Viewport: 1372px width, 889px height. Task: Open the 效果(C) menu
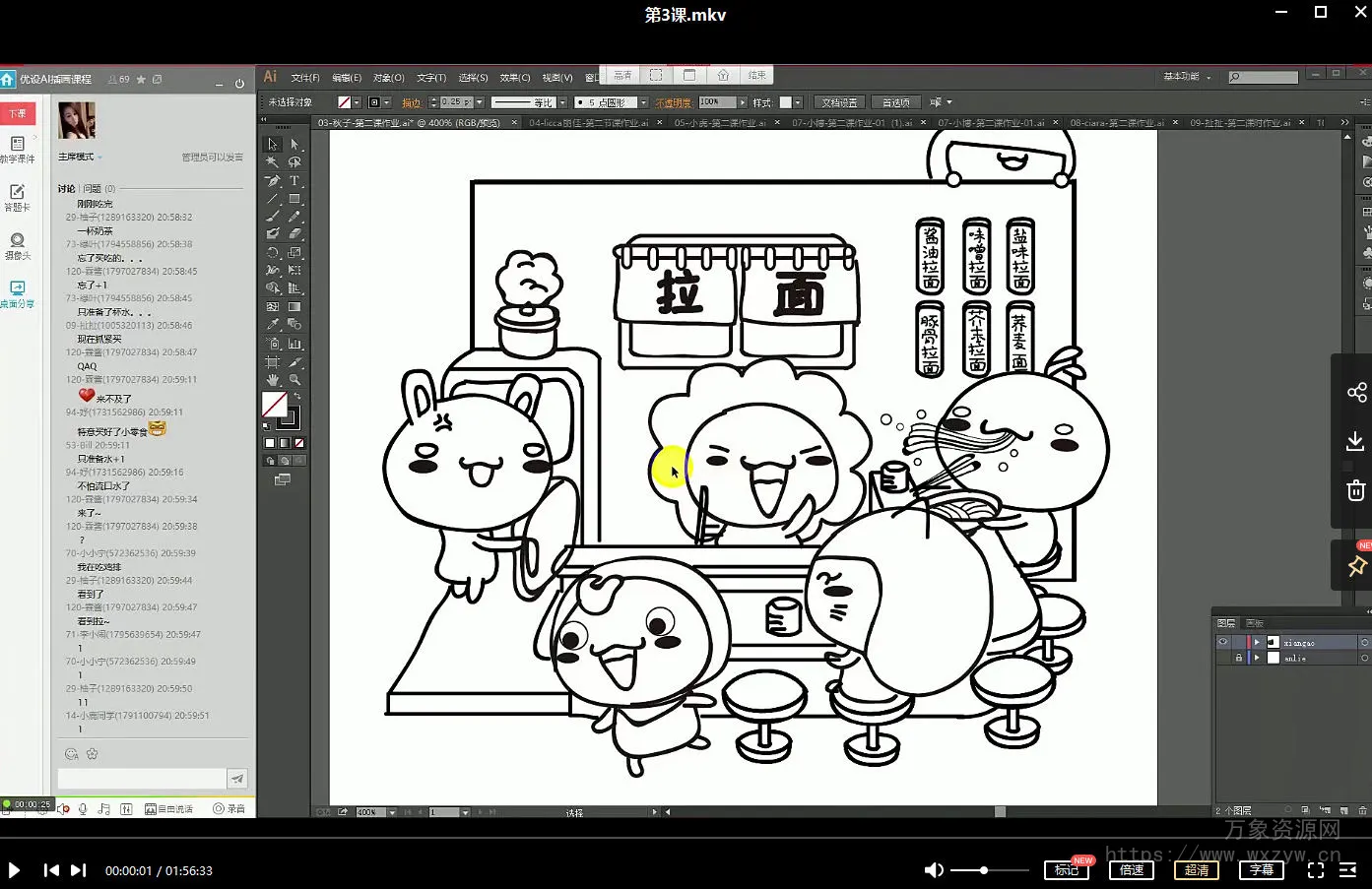[514, 78]
